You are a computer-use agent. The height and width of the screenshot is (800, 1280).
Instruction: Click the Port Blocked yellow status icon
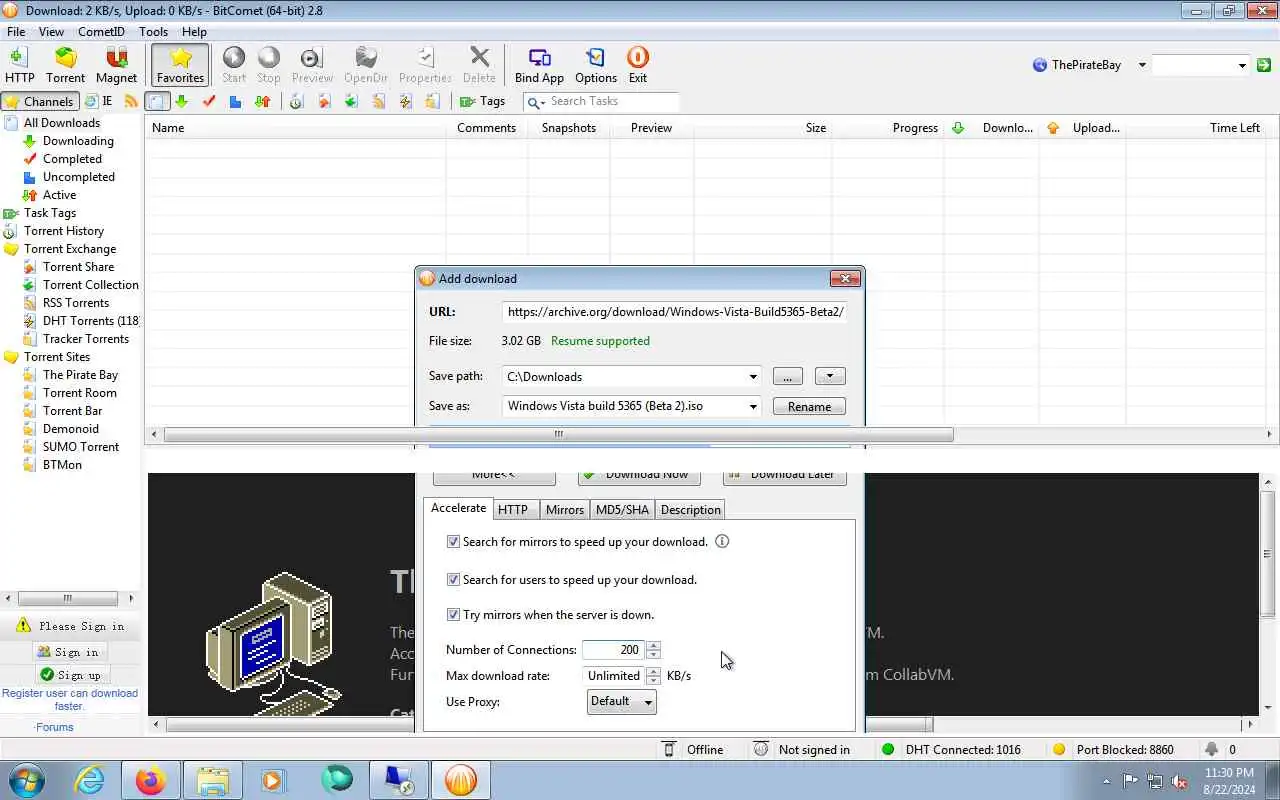point(1059,749)
